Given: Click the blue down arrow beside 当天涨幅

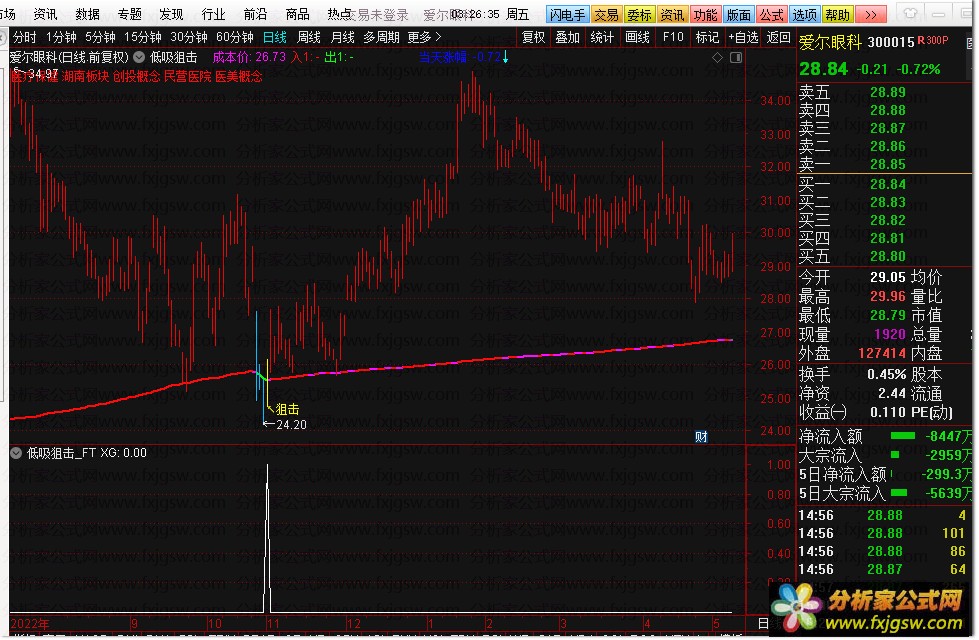Looking at the screenshot, I should [505, 57].
